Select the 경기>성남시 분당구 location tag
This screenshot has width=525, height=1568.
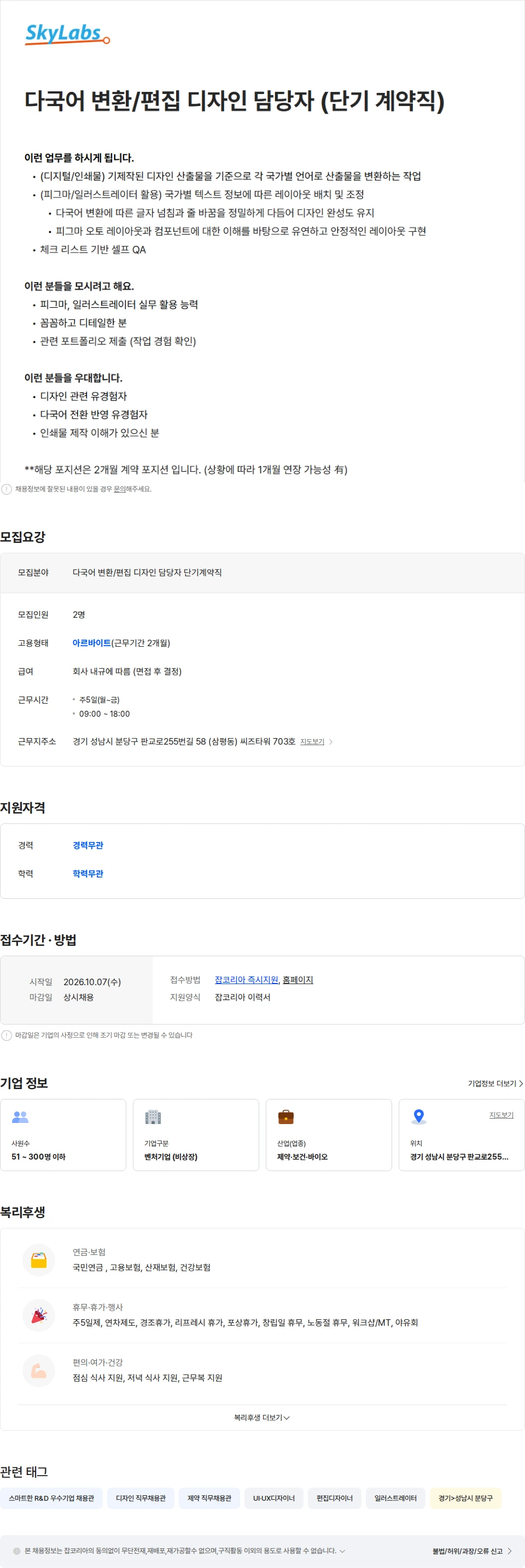pos(465,1498)
